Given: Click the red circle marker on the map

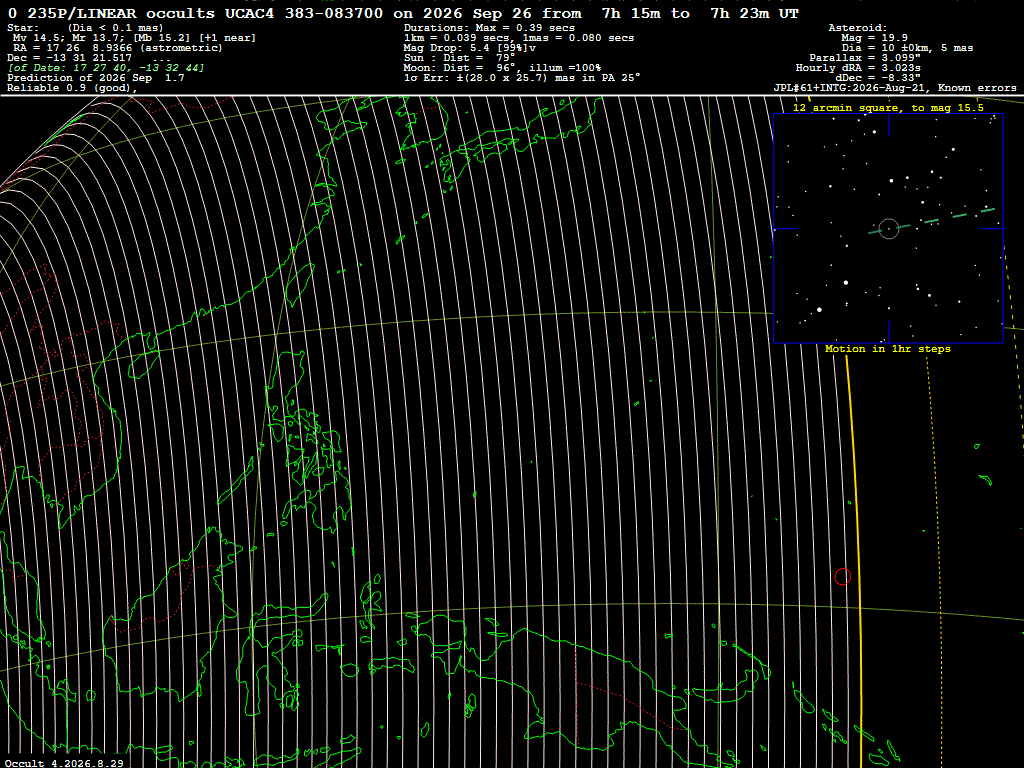Looking at the screenshot, I should [842, 577].
